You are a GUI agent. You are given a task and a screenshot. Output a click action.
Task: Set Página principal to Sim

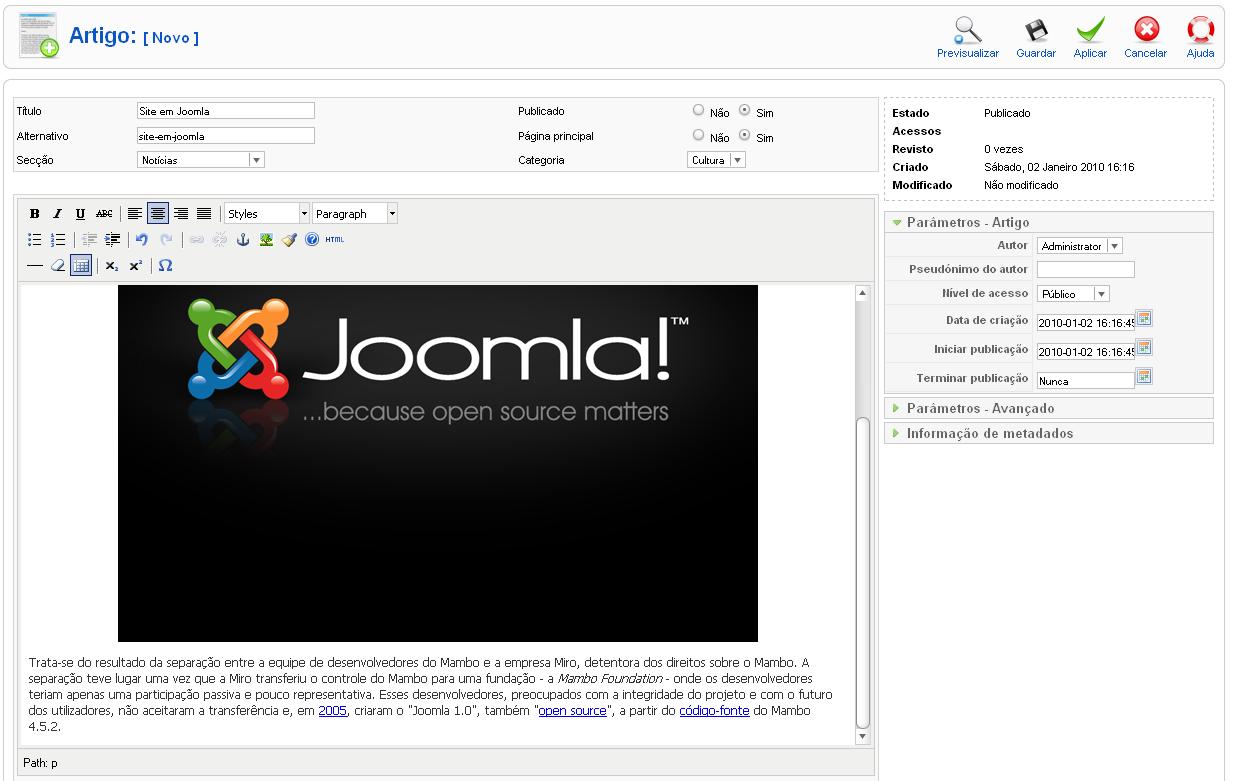pos(745,136)
